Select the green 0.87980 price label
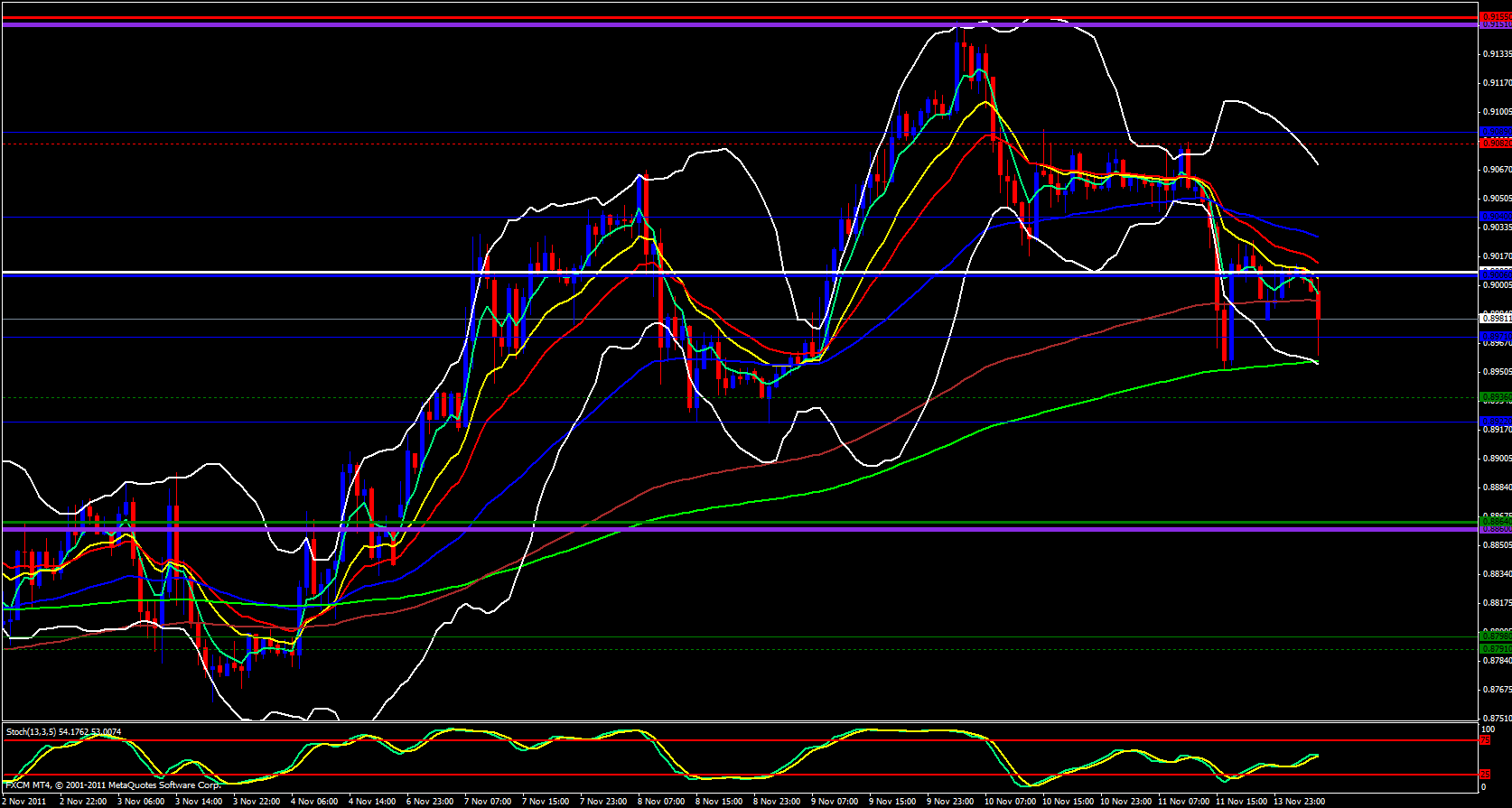This screenshot has width=1512, height=808. (x=1495, y=636)
